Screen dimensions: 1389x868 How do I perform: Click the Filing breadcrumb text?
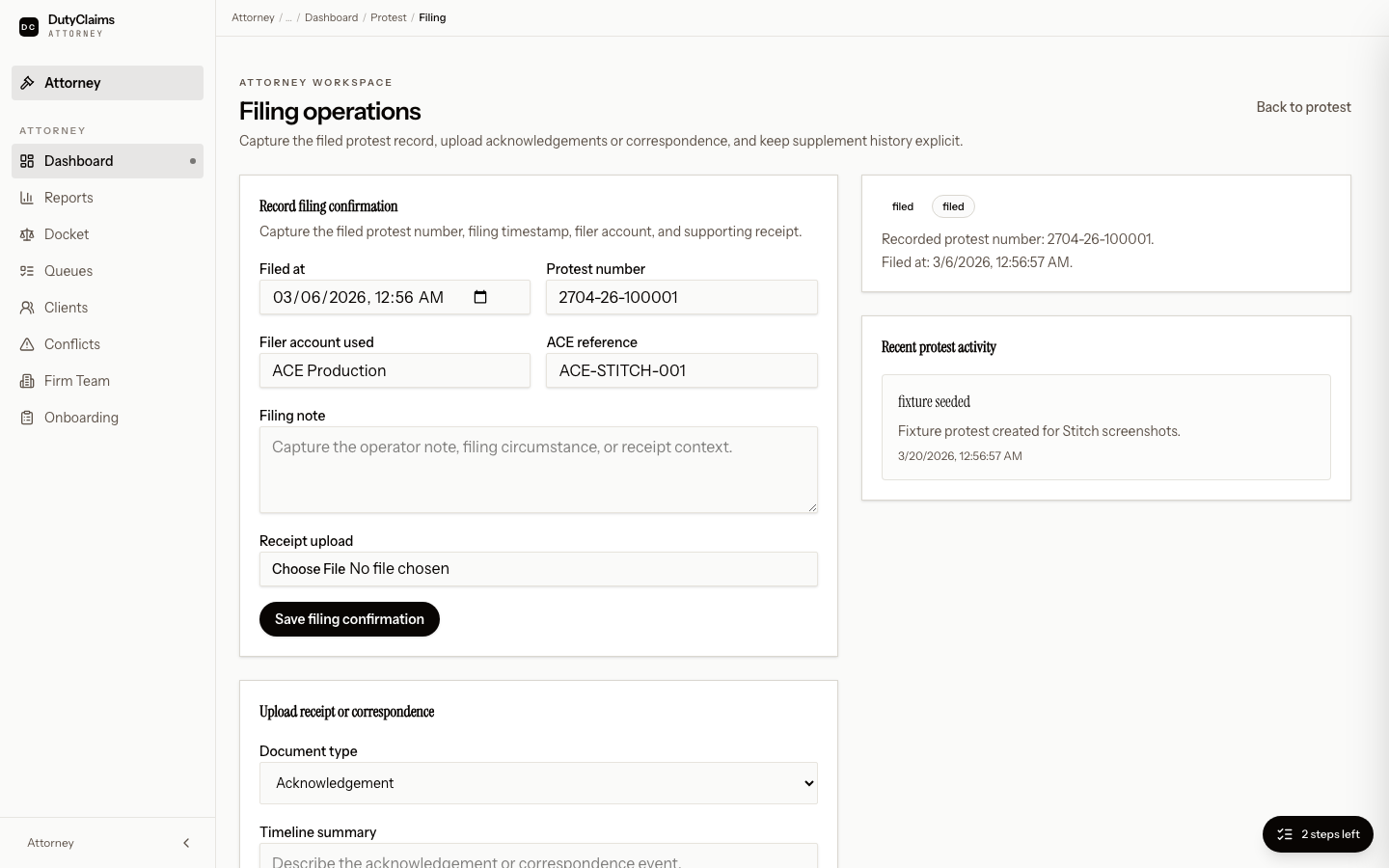coord(432,17)
